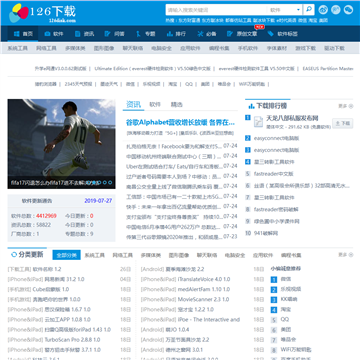Open 排行 menu label in nav bar
Viewport: 360px width, 360px height.
181,34
